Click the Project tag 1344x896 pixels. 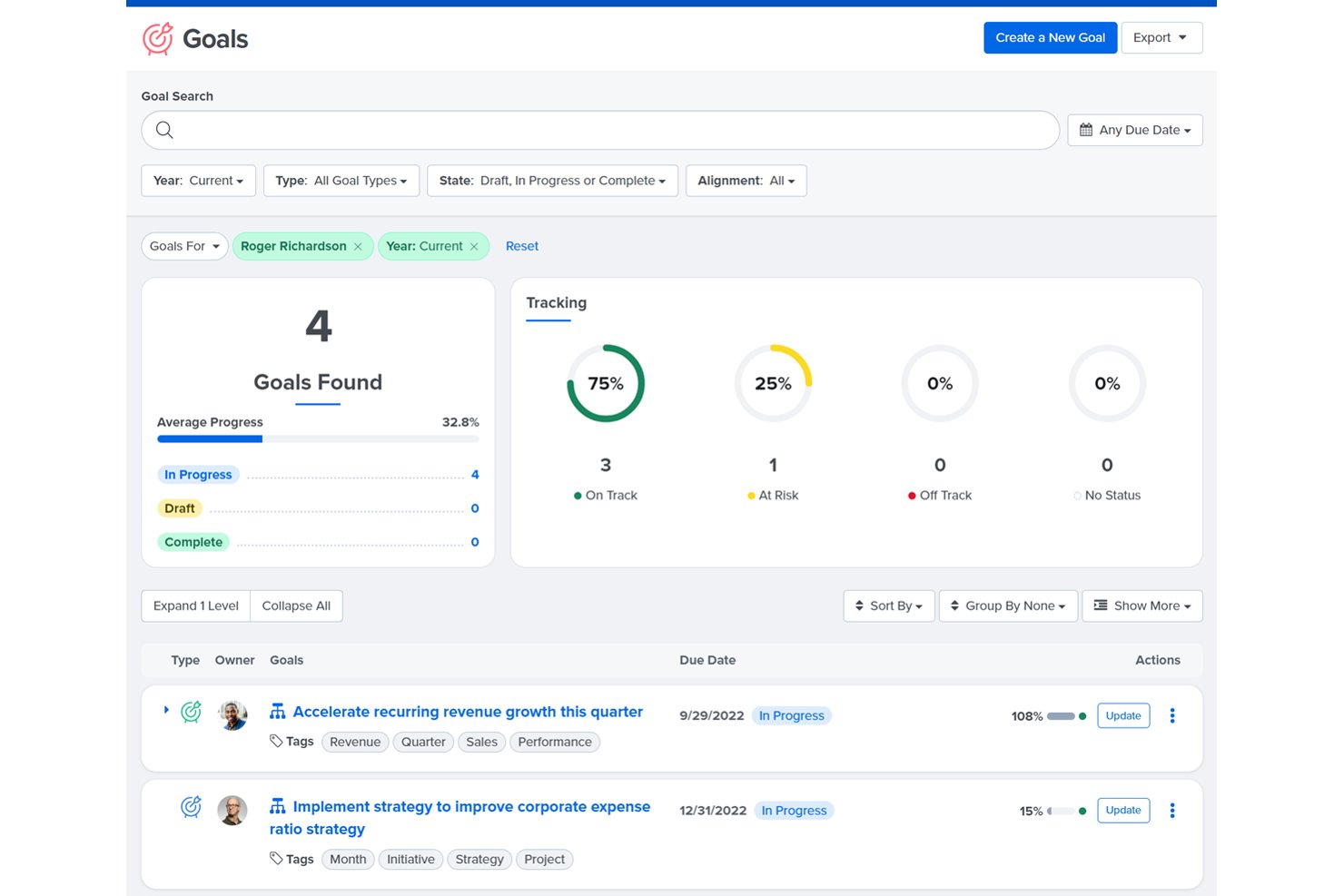pos(545,859)
